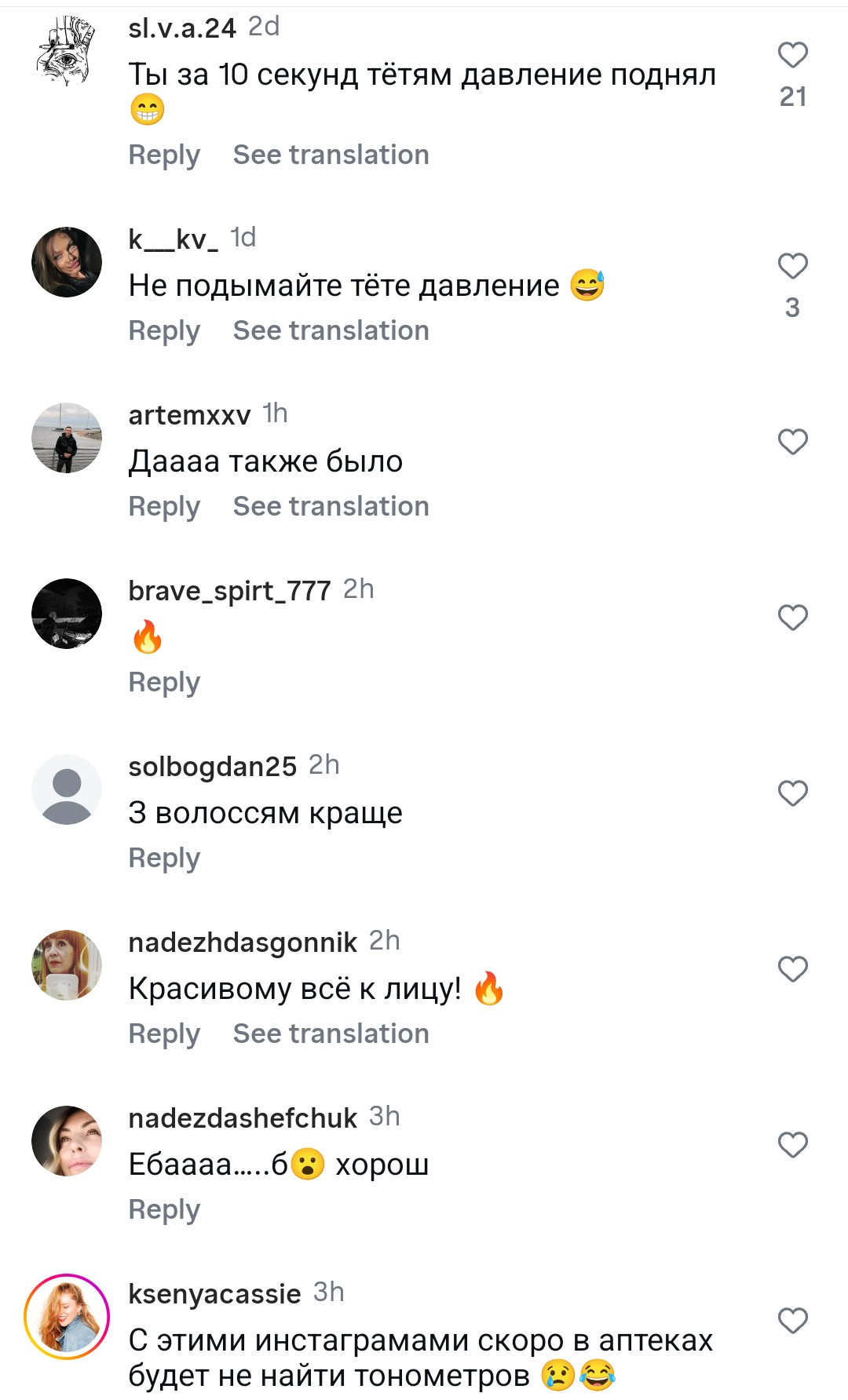Reply to brave_spirt_777

click(164, 682)
